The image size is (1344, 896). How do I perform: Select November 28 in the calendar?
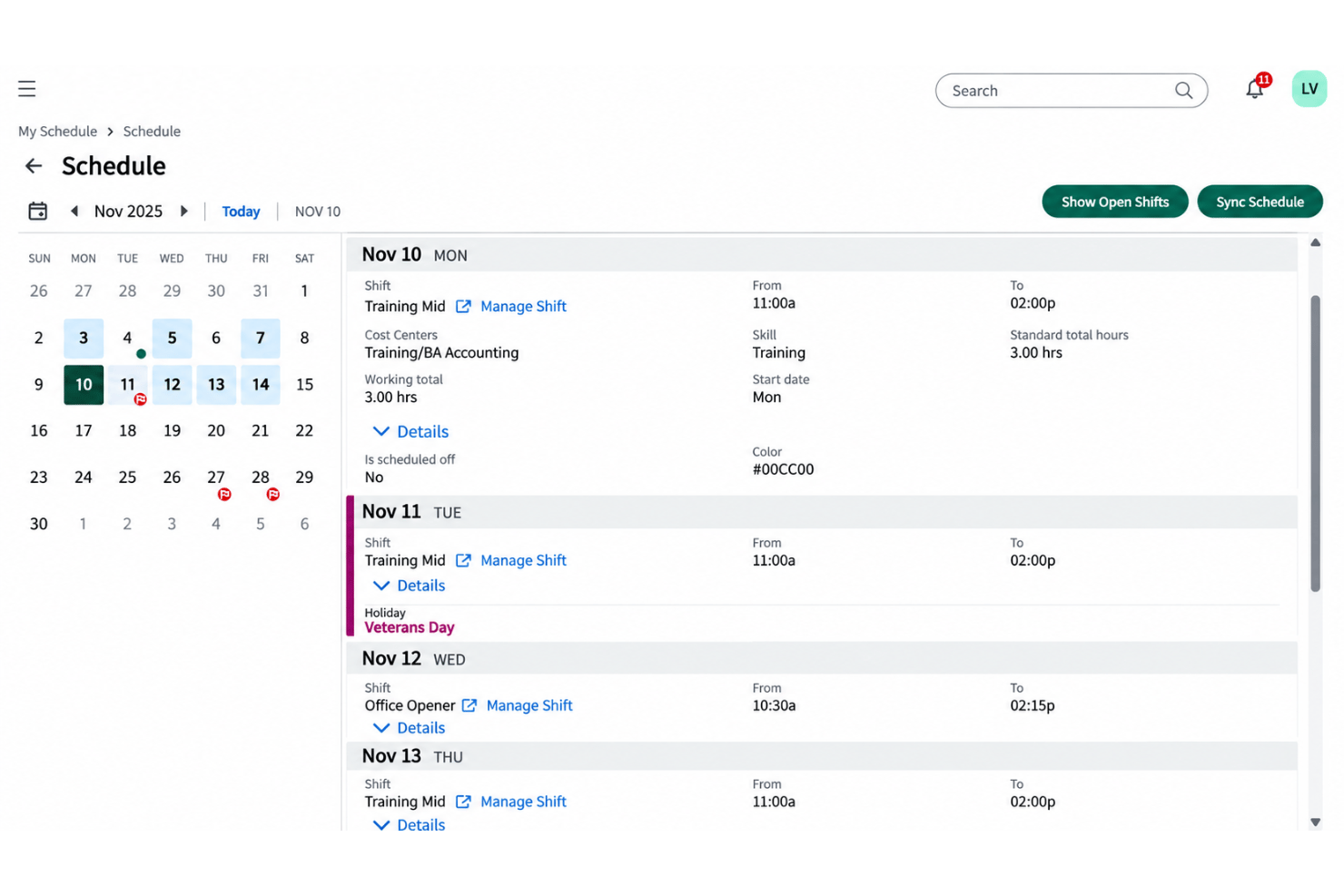261,478
